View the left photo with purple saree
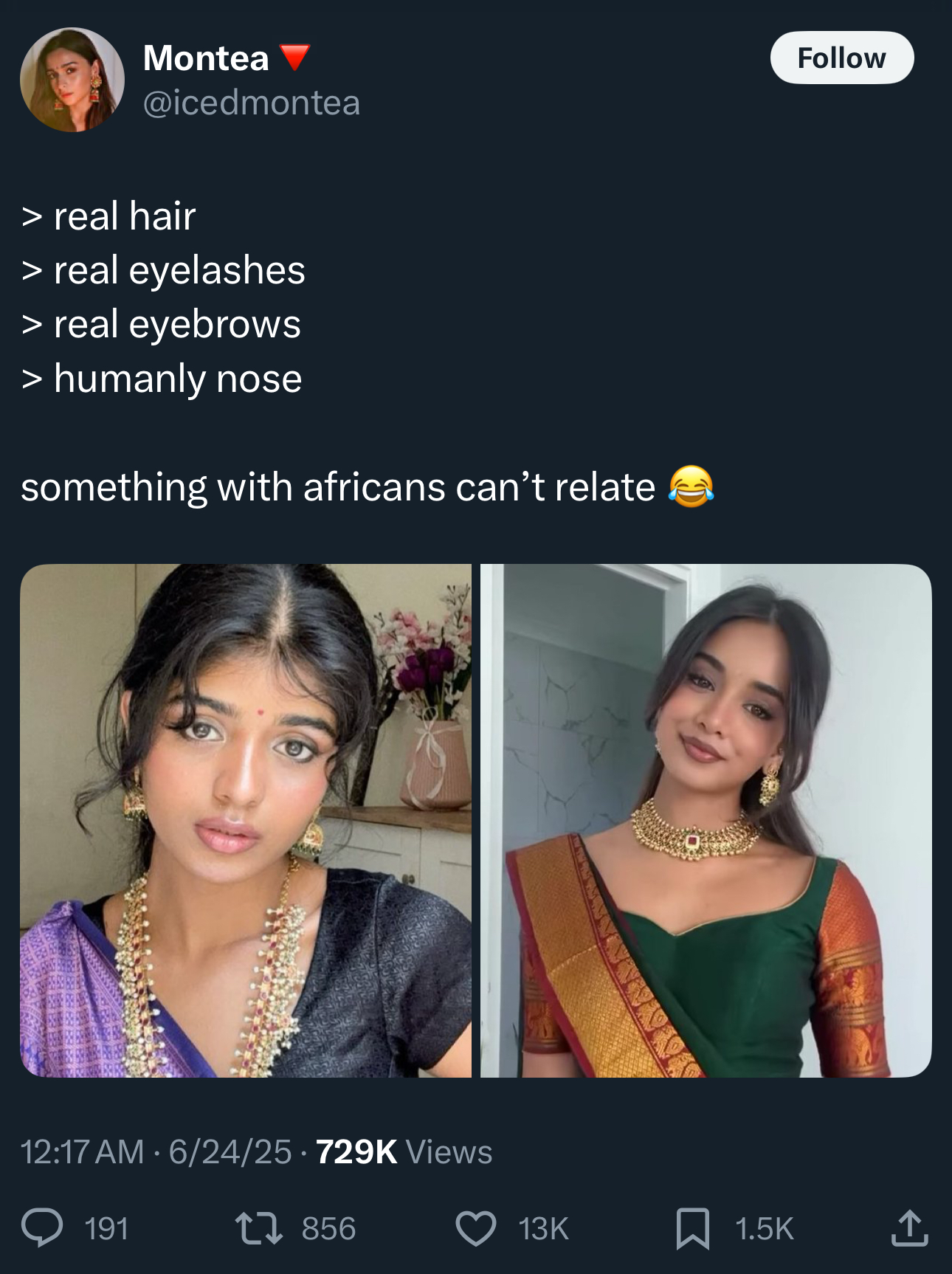 pos(246,820)
